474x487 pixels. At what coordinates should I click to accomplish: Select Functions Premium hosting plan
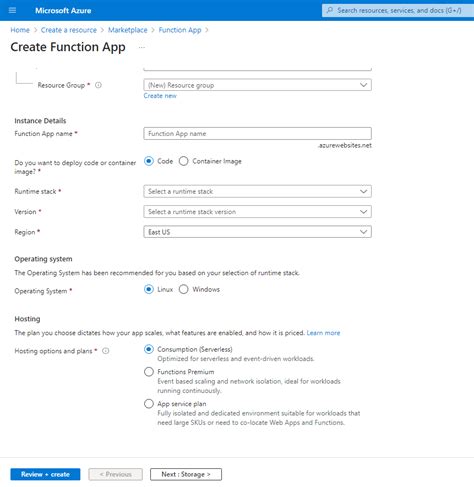click(x=149, y=372)
